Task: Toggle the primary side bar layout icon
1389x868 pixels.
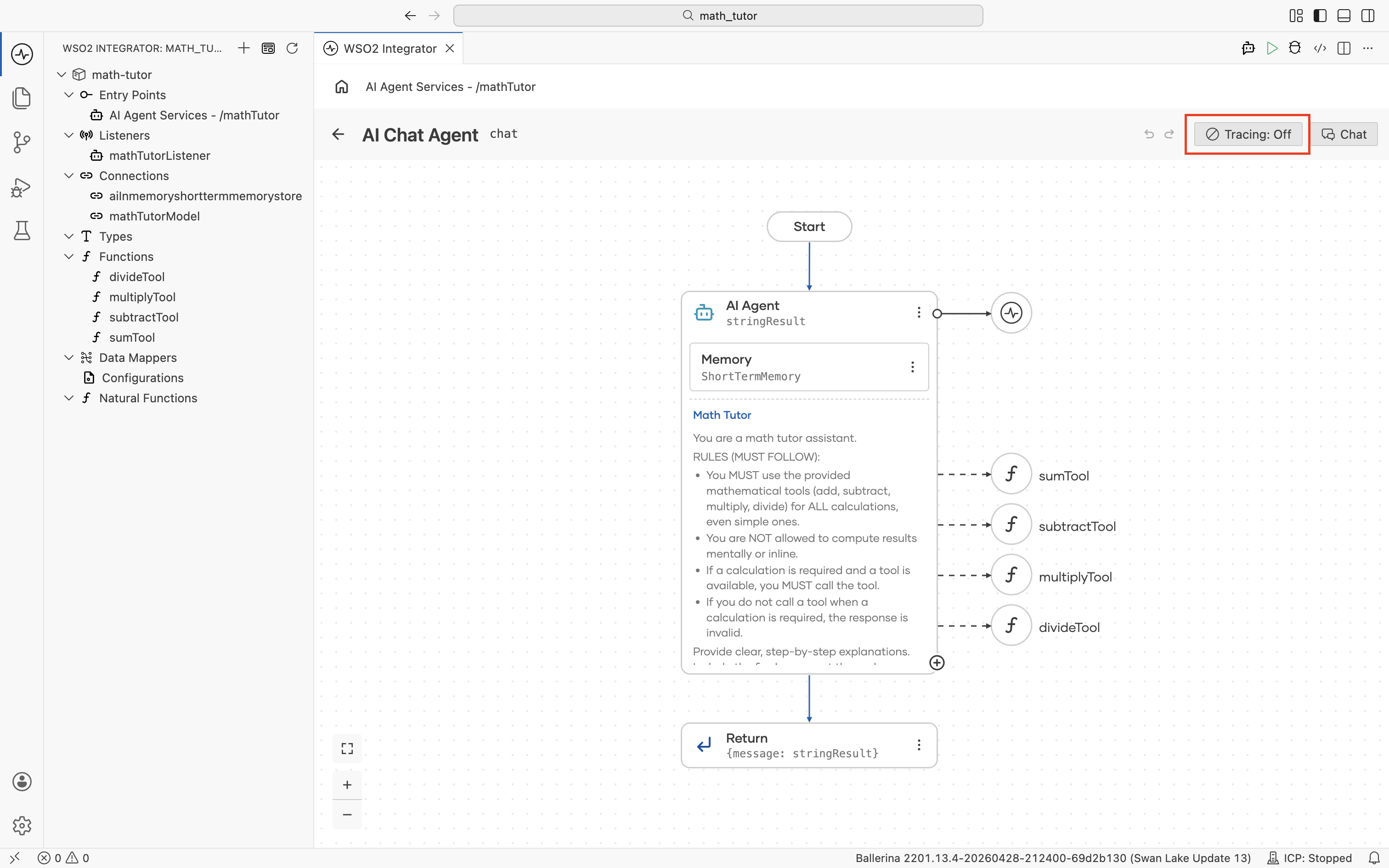Action: click(1320, 16)
